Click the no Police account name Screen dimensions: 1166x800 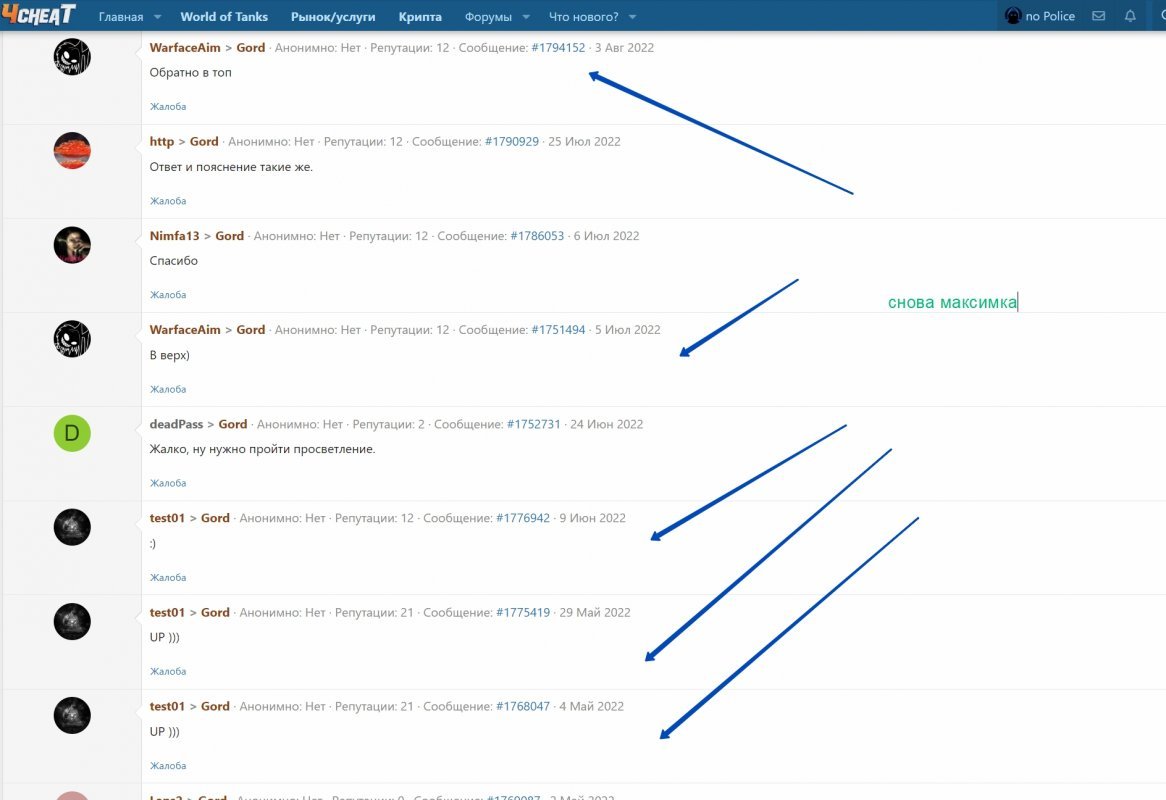click(x=1050, y=17)
